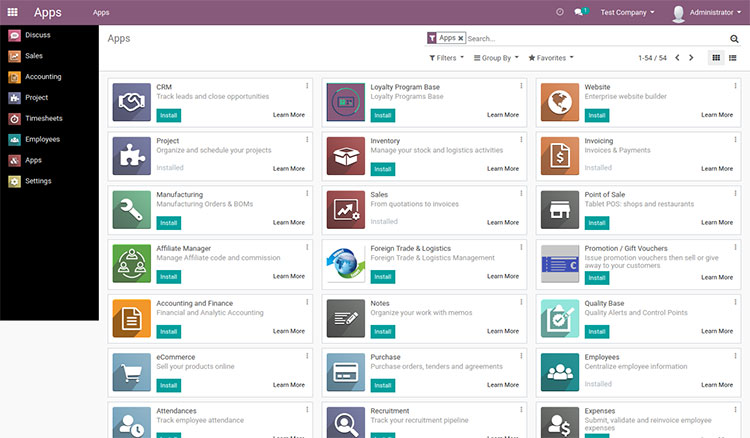Remove the Apps search filter tag
The image size is (750, 438).
click(x=461, y=38)
